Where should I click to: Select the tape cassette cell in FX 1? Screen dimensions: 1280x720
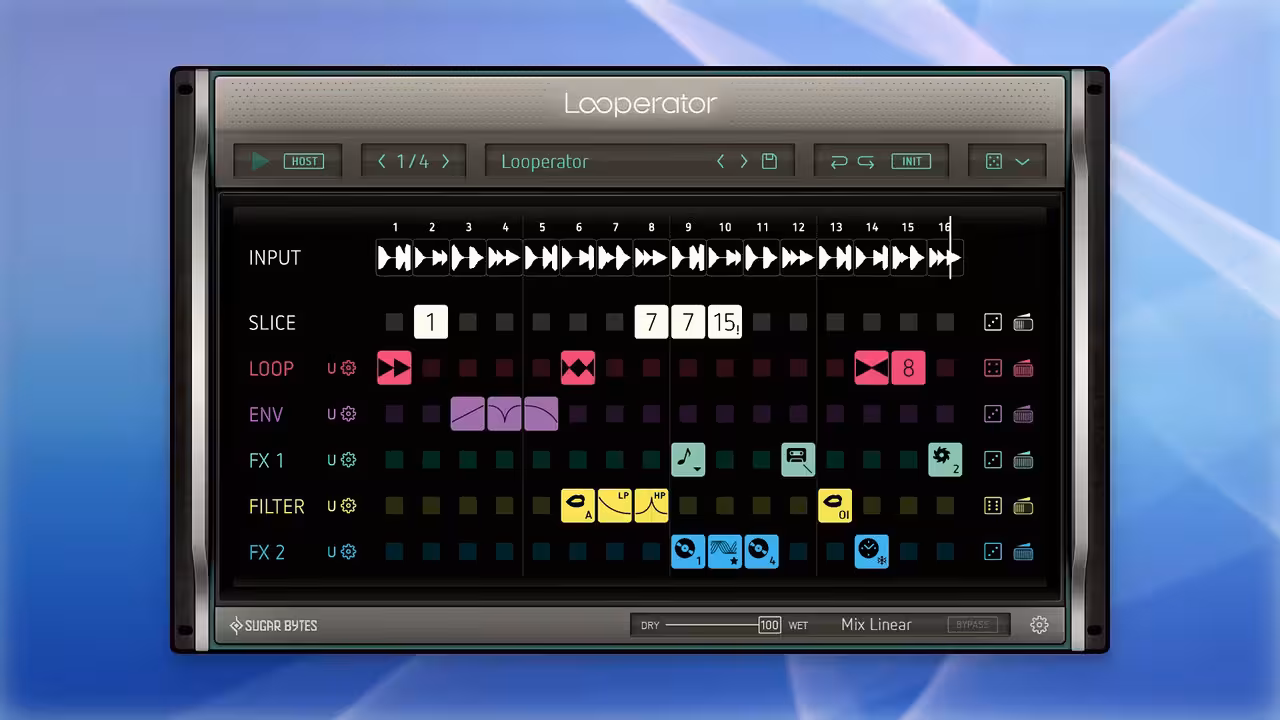click(x=798, y=460)
